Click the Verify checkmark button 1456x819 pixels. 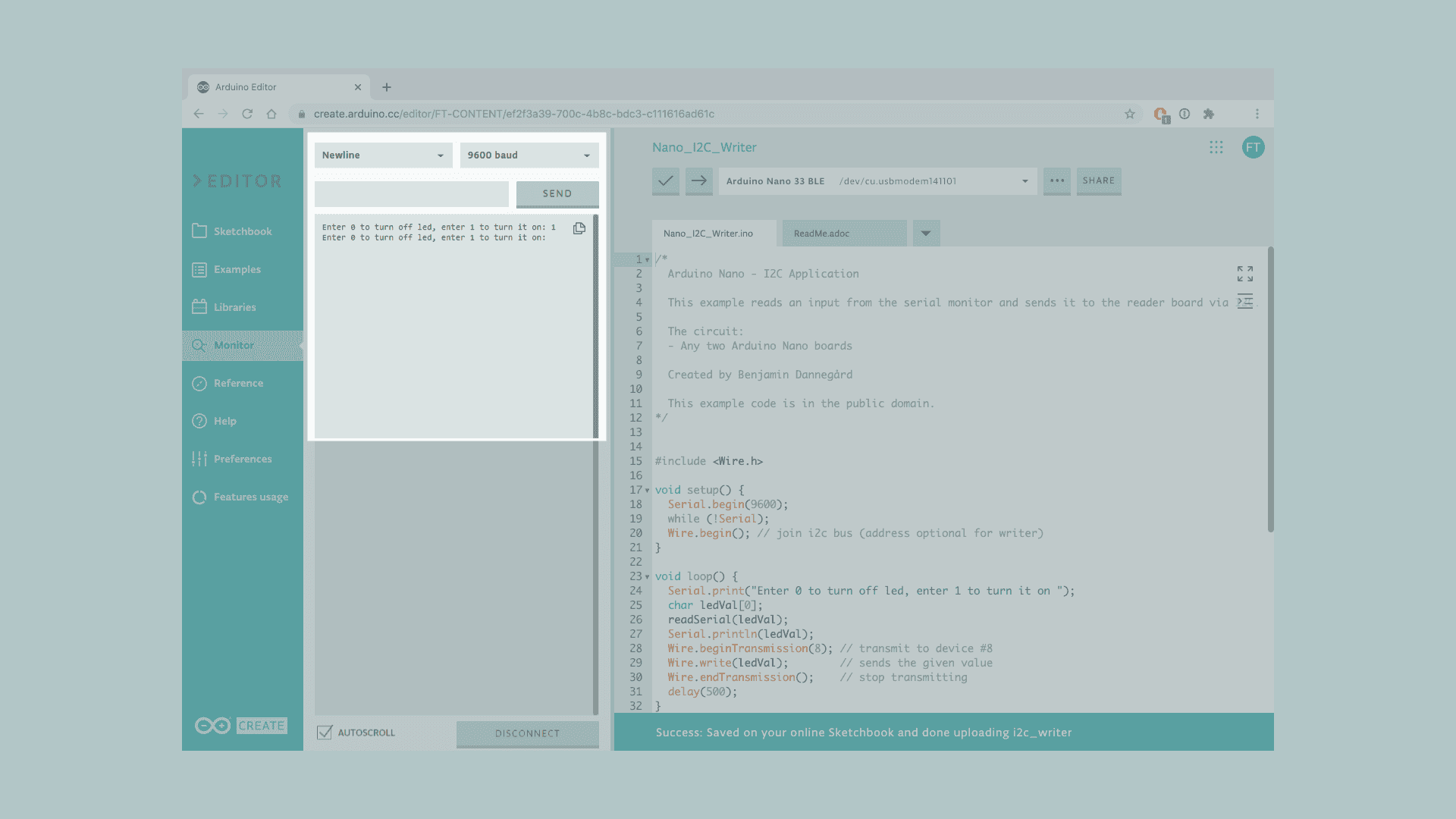(x=665, y=180)
